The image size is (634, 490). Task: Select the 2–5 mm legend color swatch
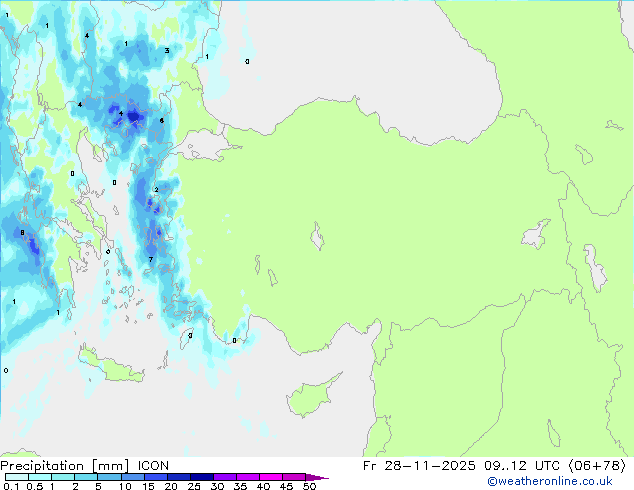point(86,477)
